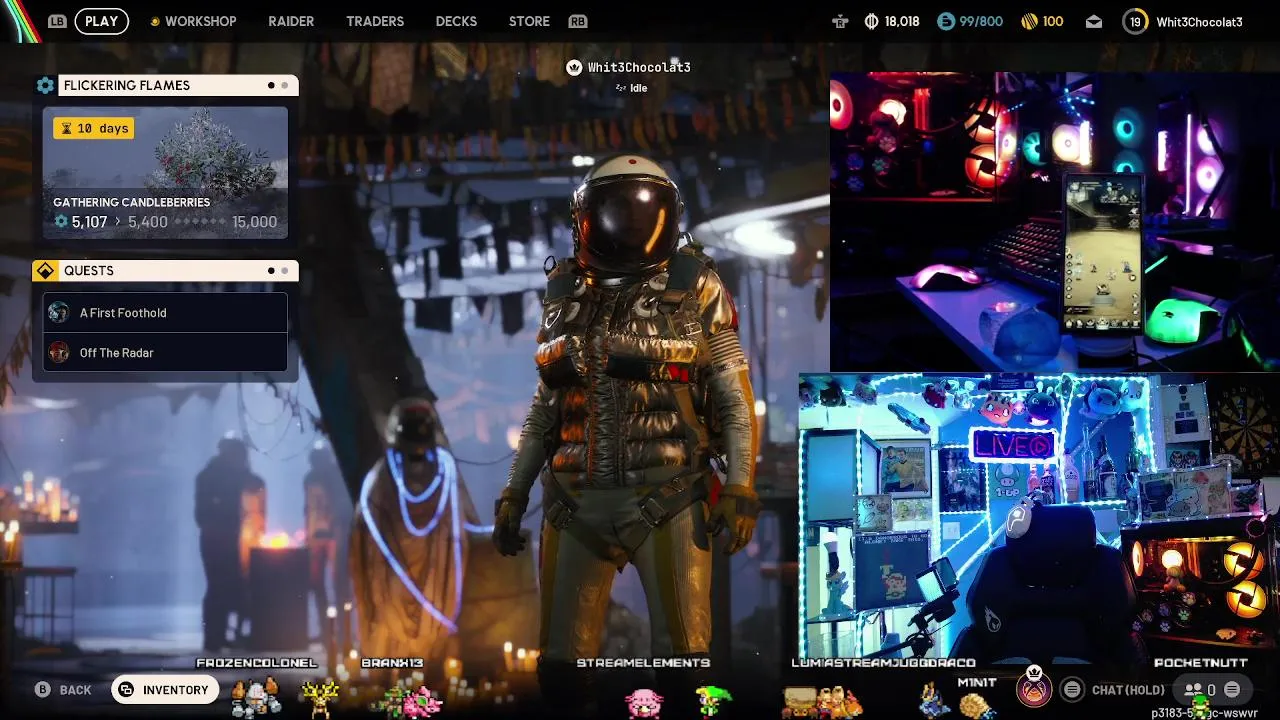Click the player portrait icon with crown

1034,687
